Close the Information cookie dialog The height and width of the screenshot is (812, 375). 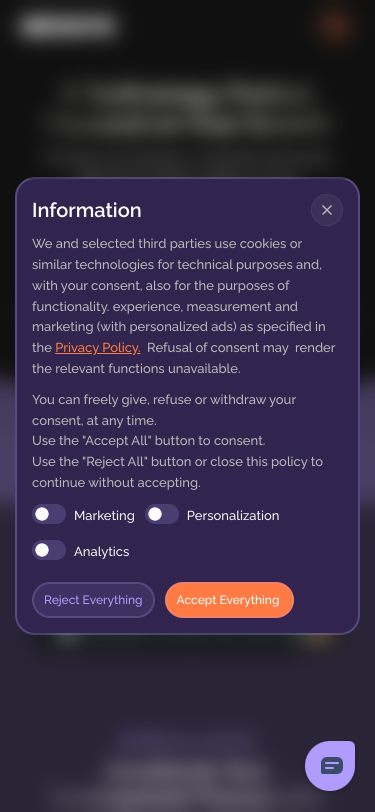pos(327,210)
